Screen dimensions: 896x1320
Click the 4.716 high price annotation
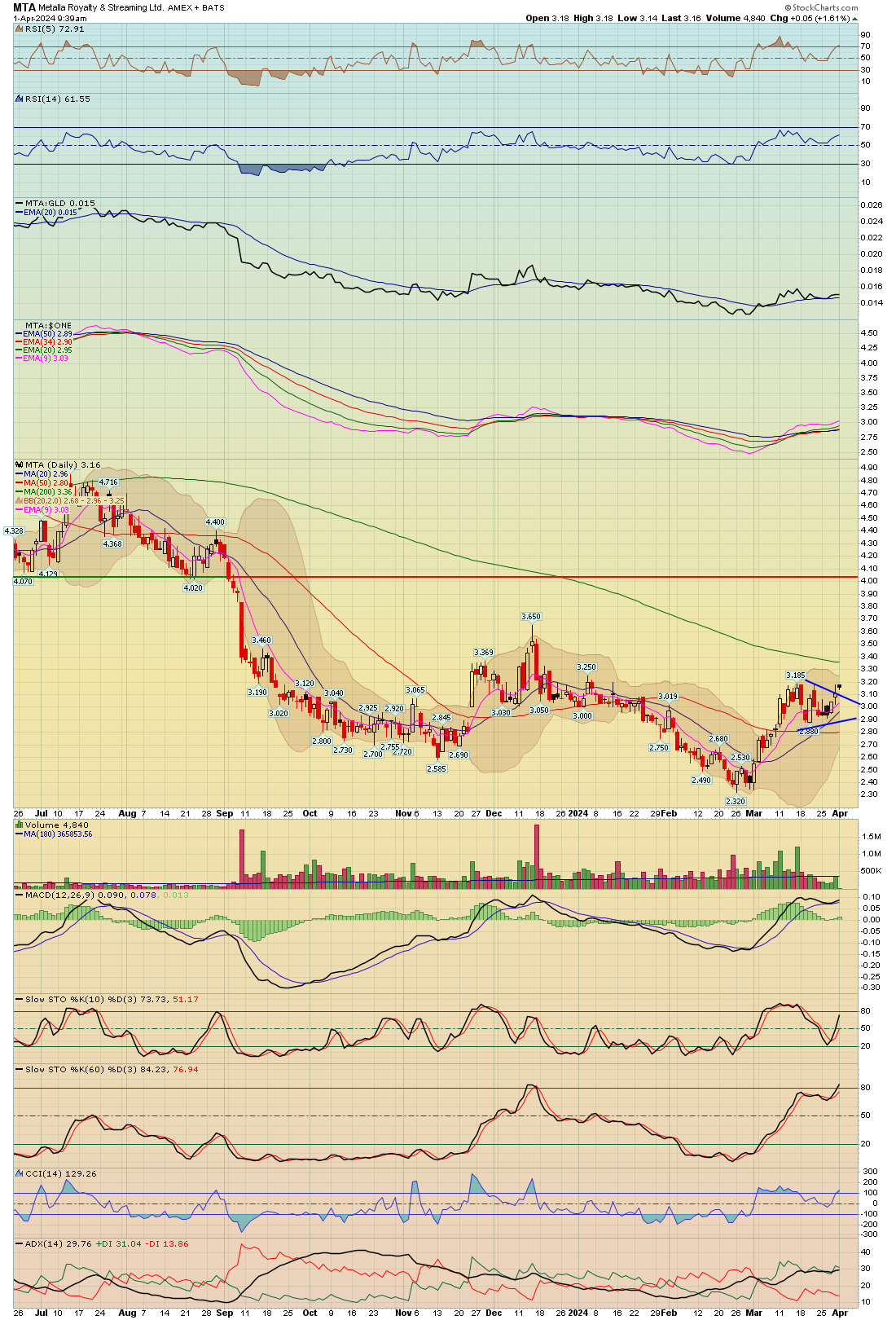108,482
